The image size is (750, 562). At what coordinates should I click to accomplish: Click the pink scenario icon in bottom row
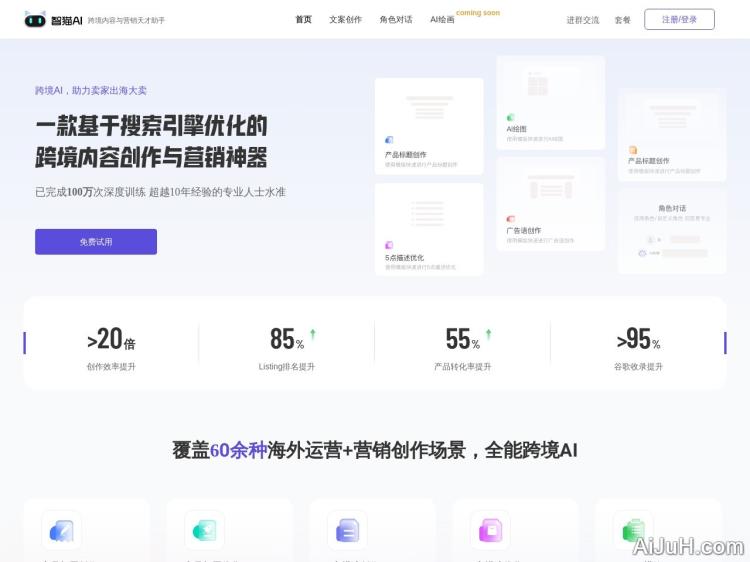(490, 530)
